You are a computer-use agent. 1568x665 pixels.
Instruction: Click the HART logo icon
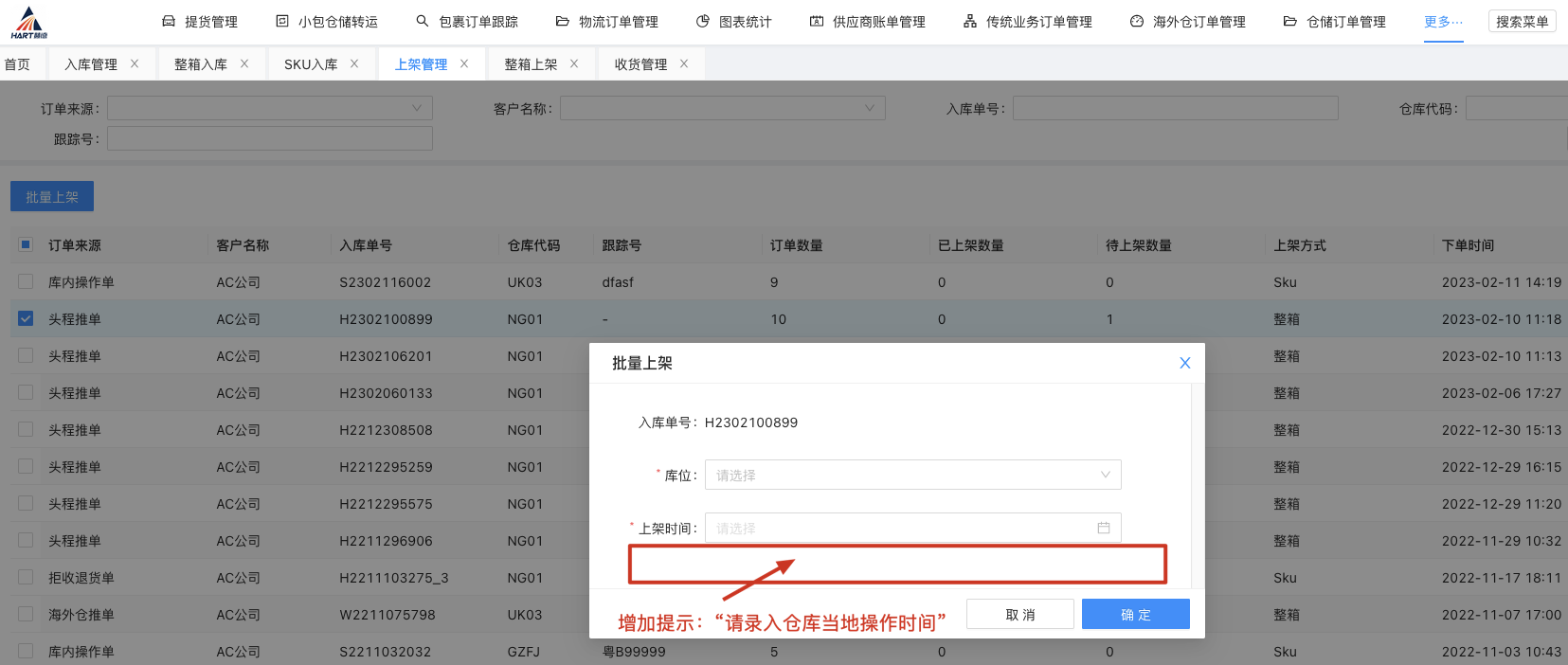(28, 22)
